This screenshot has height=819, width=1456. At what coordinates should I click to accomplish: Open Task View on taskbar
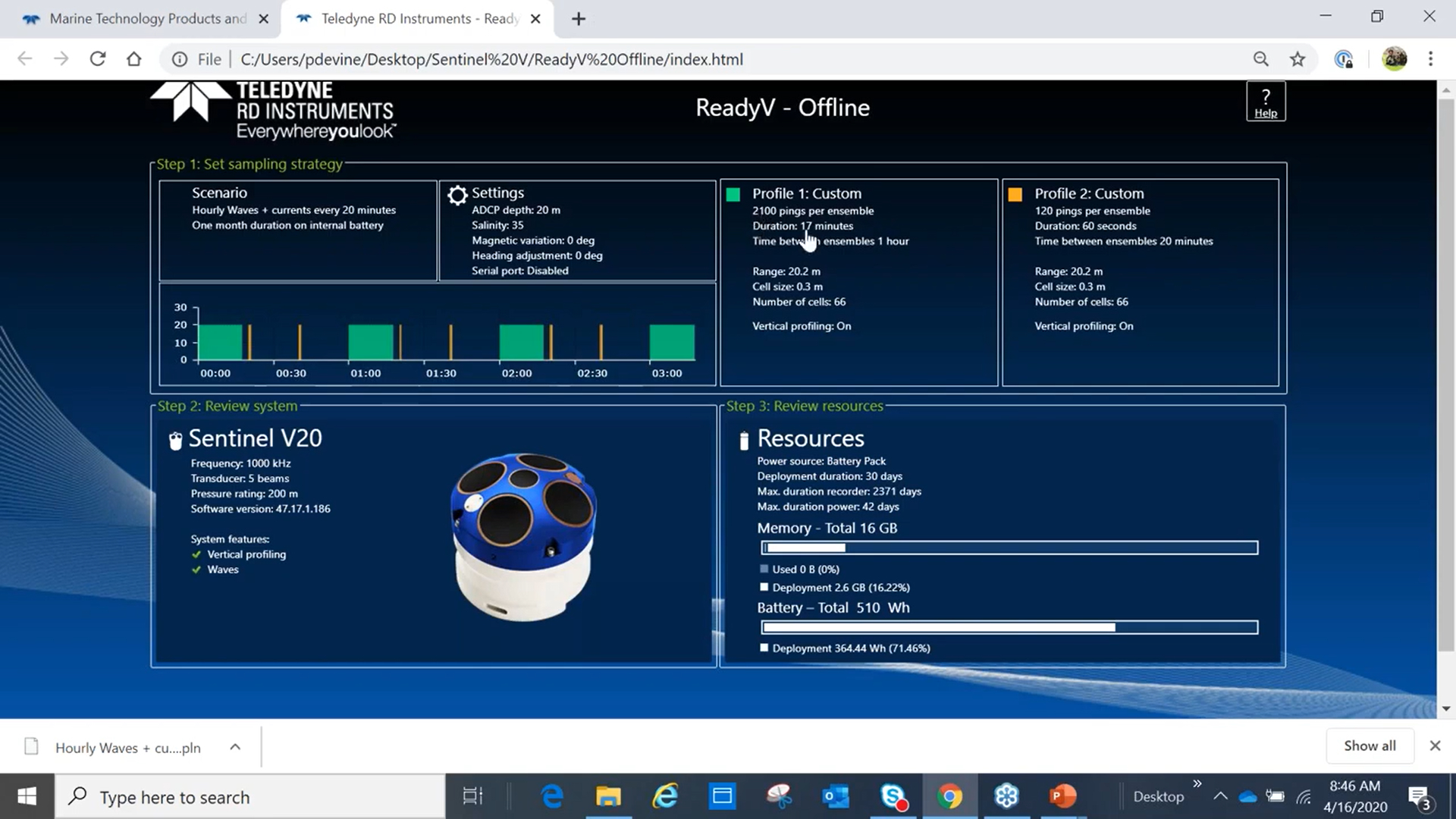pos(472,796)
